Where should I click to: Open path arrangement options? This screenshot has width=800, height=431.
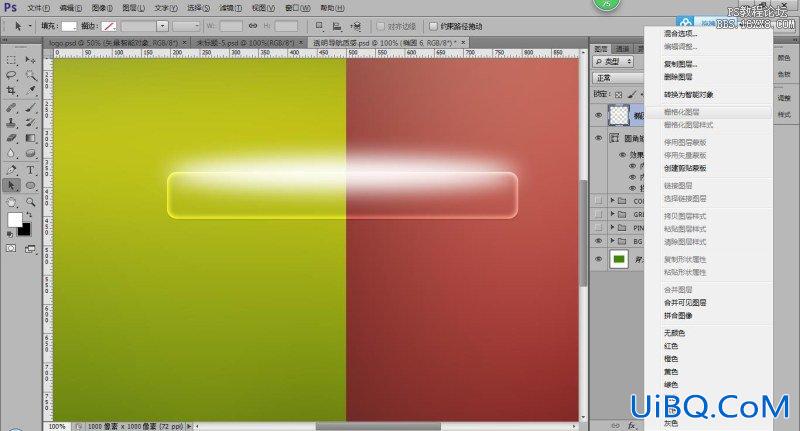(x=356, y=26)
